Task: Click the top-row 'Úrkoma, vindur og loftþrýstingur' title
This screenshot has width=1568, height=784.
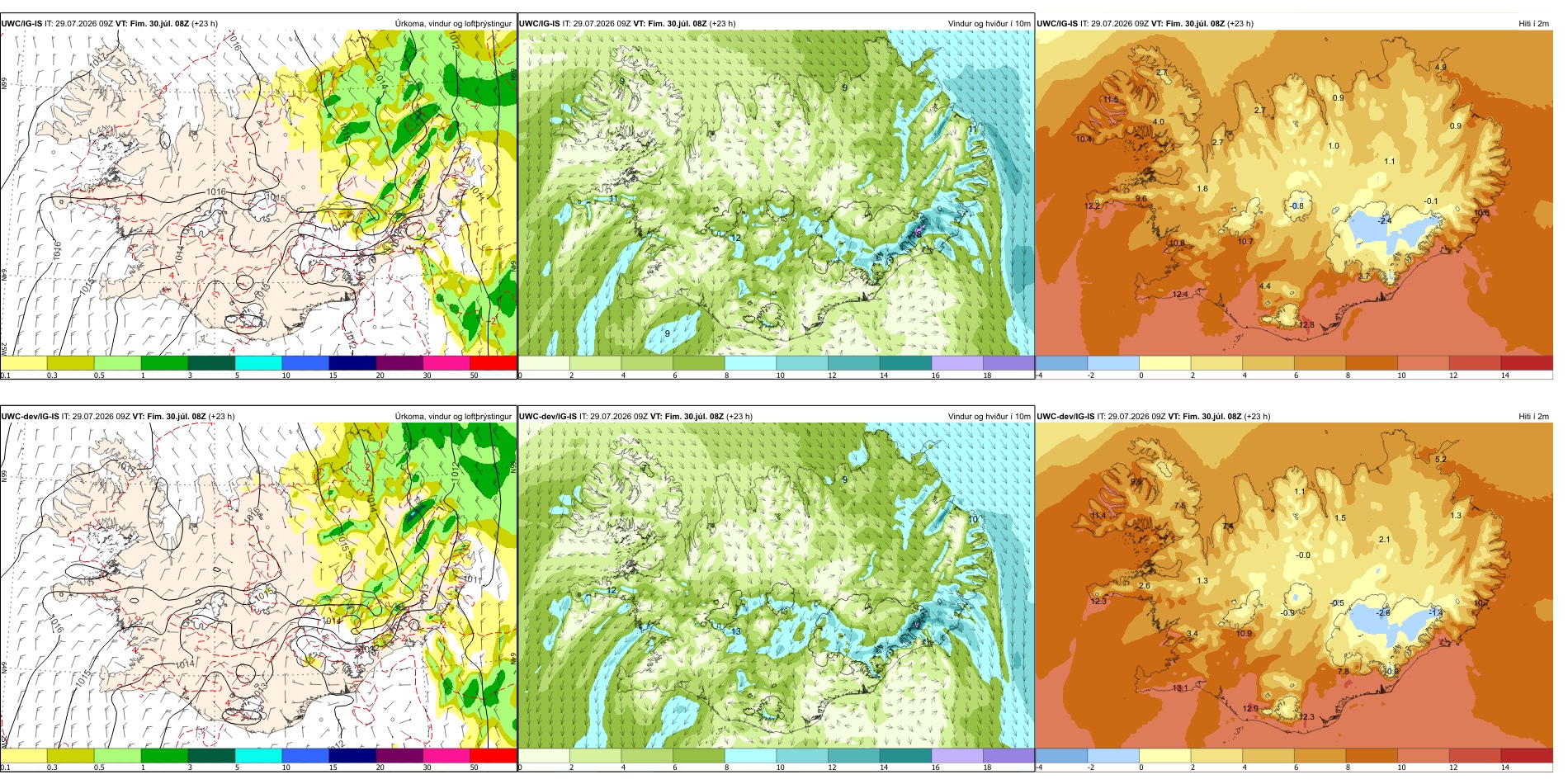Action: pyautogui.click(x=453, y=24)
